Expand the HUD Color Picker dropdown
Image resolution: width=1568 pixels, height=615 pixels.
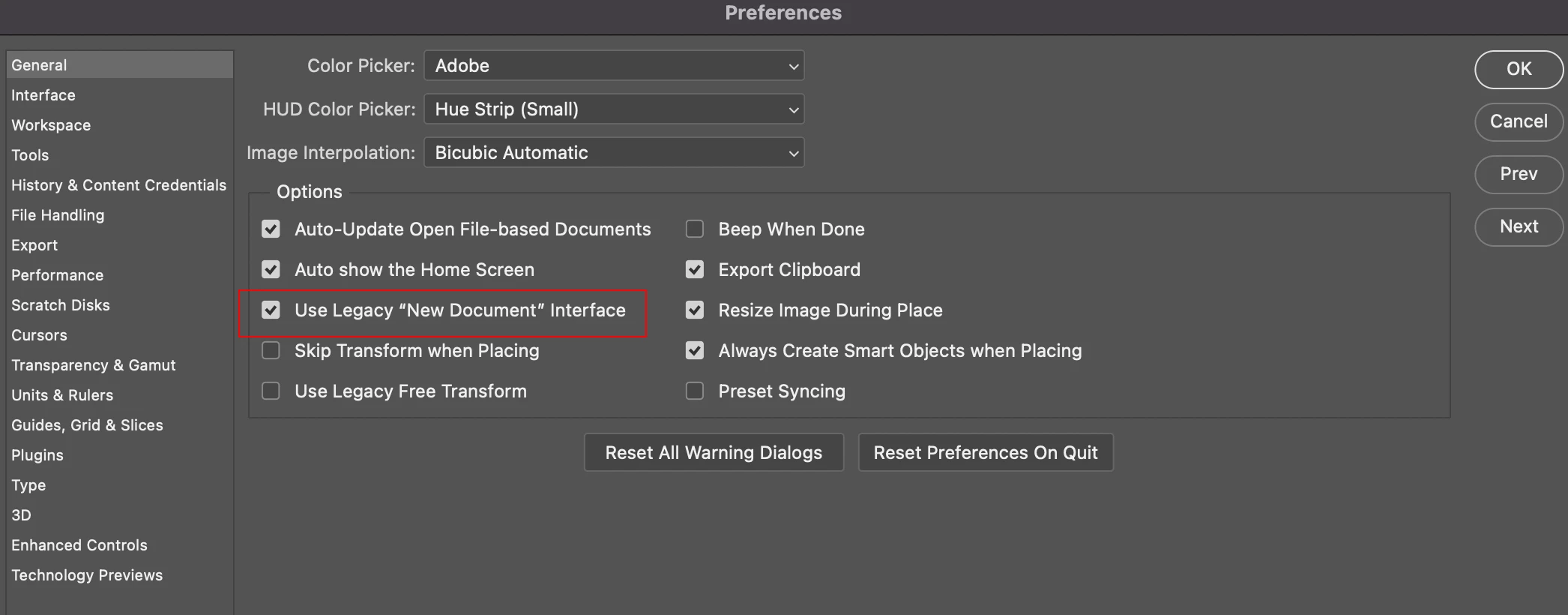(x=614, y=109)
